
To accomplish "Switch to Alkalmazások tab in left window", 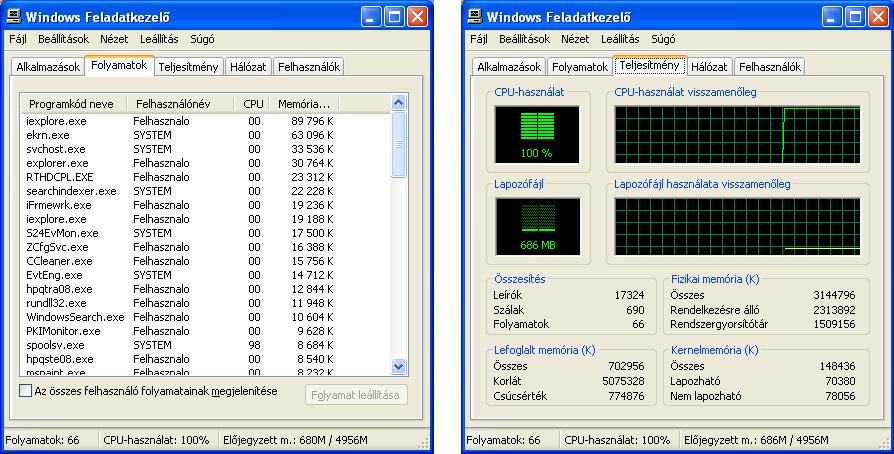I will tap(48, 67).
